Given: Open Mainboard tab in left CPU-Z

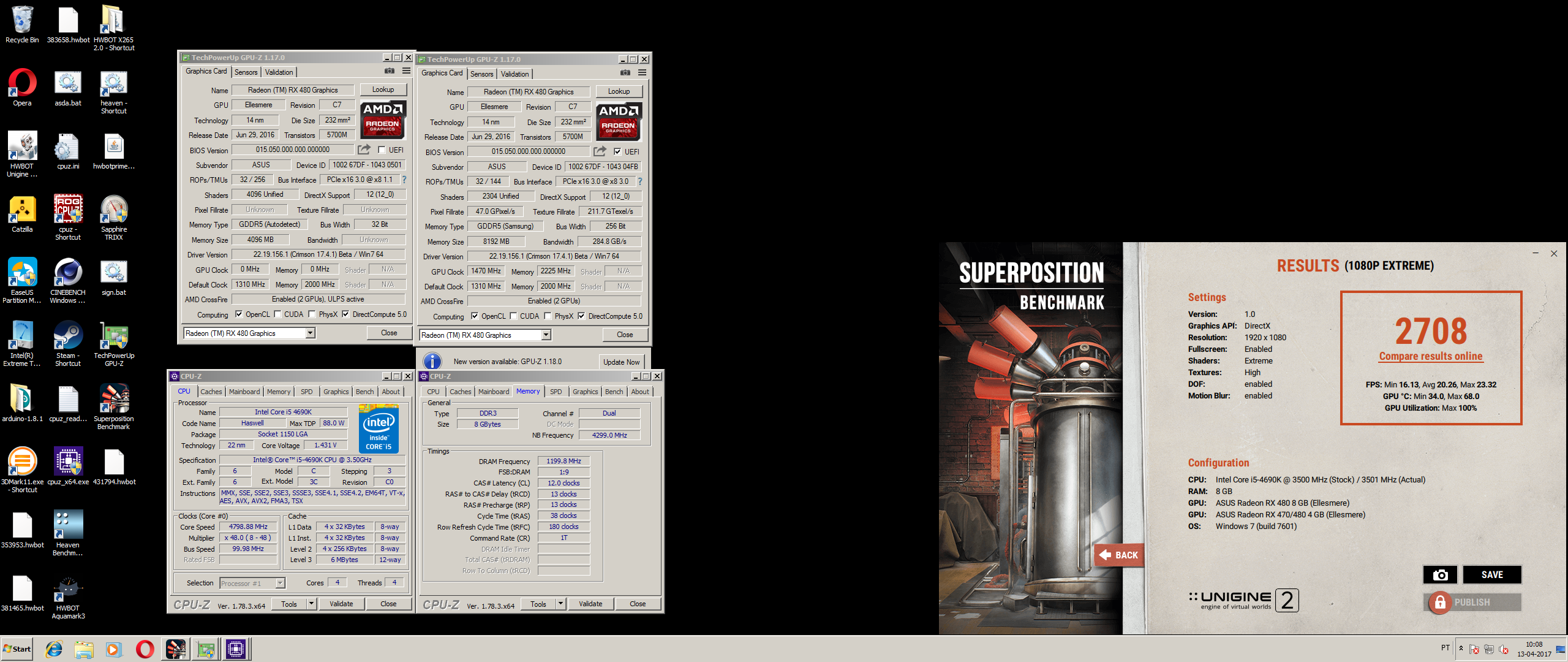Looking at the screenshot, I should (244, 392).
